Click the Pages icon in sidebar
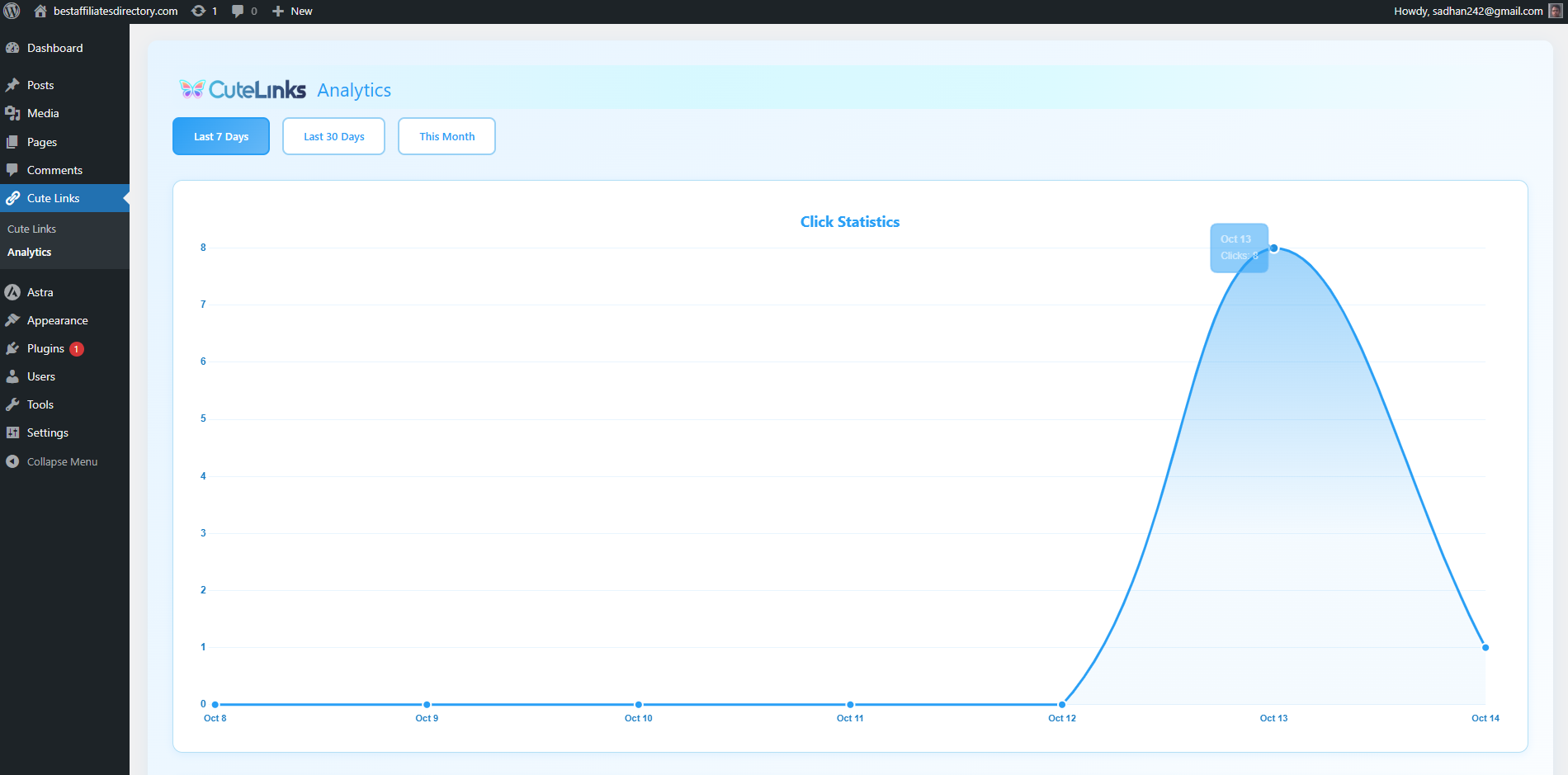Screen dimensions: 1568x775 pyautogui.click(x=12, y=142)
